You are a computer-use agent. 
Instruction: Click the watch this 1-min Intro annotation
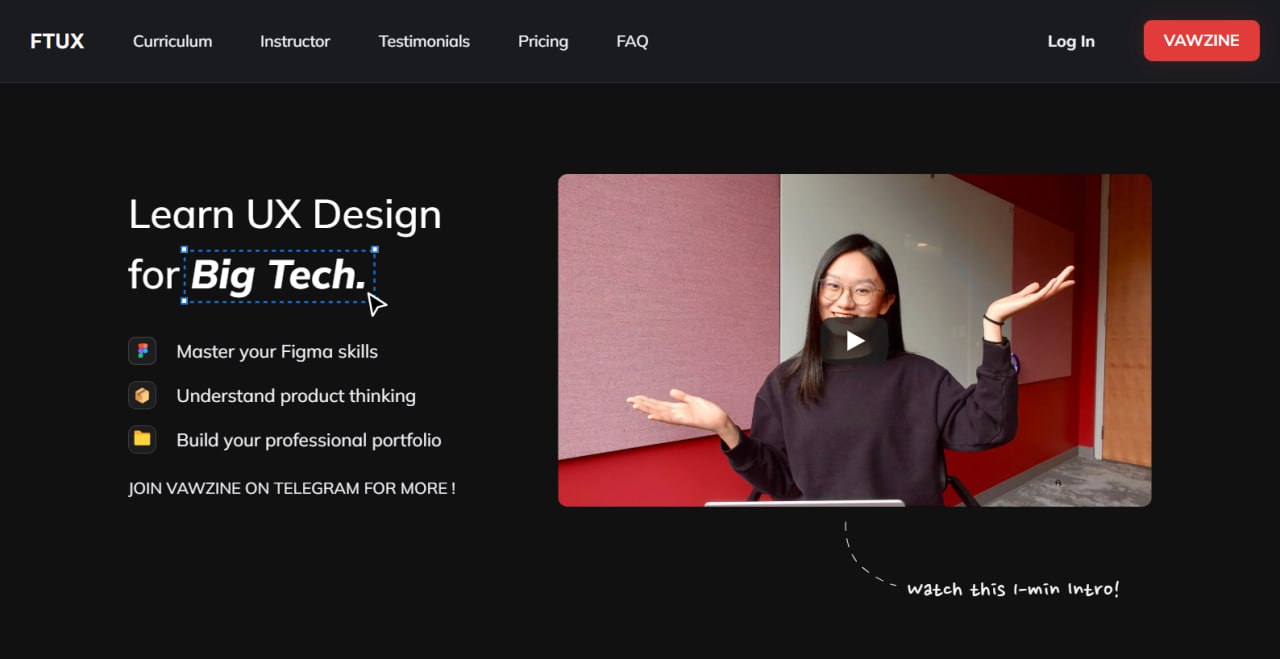pos(1012,588)
